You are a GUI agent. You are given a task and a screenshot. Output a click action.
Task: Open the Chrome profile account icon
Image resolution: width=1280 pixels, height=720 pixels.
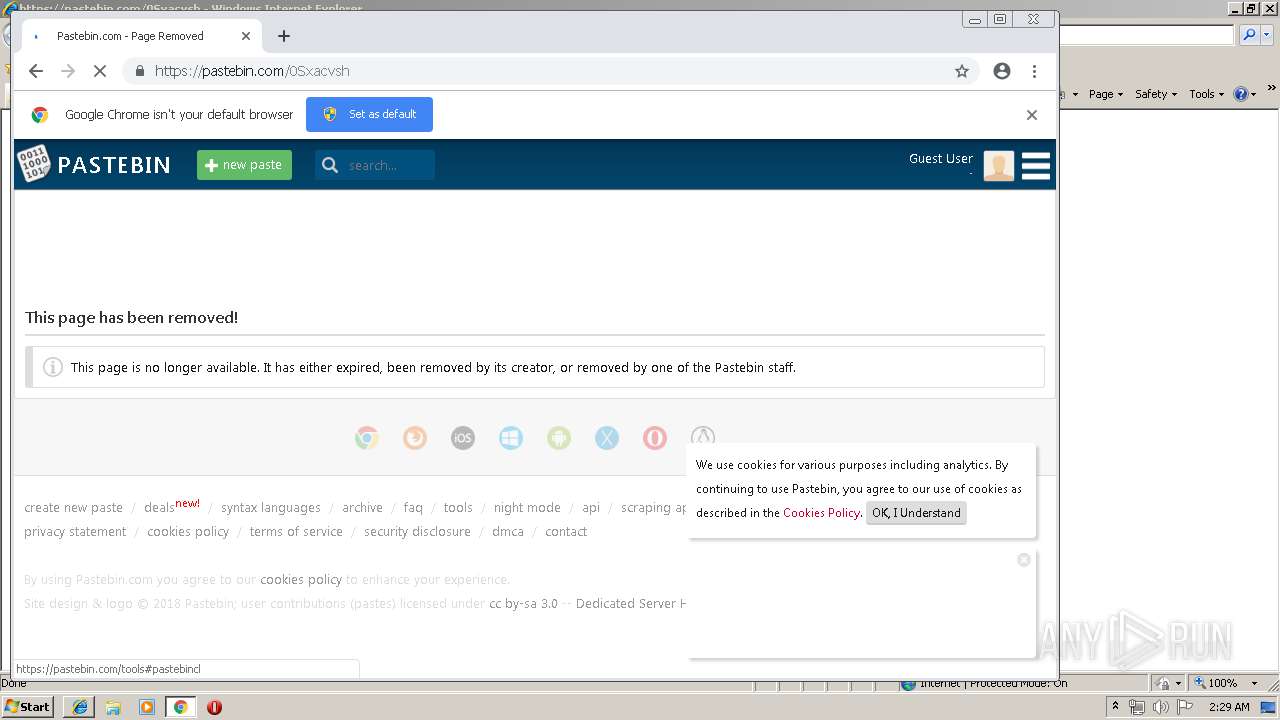tap(1001, 71)
